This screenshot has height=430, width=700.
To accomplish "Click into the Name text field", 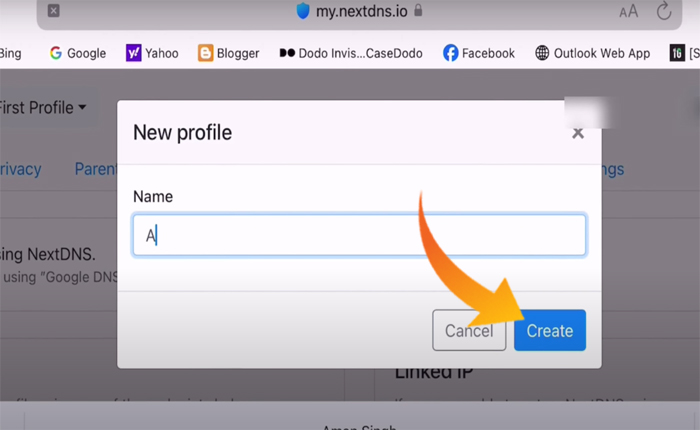I will (359, 235).
